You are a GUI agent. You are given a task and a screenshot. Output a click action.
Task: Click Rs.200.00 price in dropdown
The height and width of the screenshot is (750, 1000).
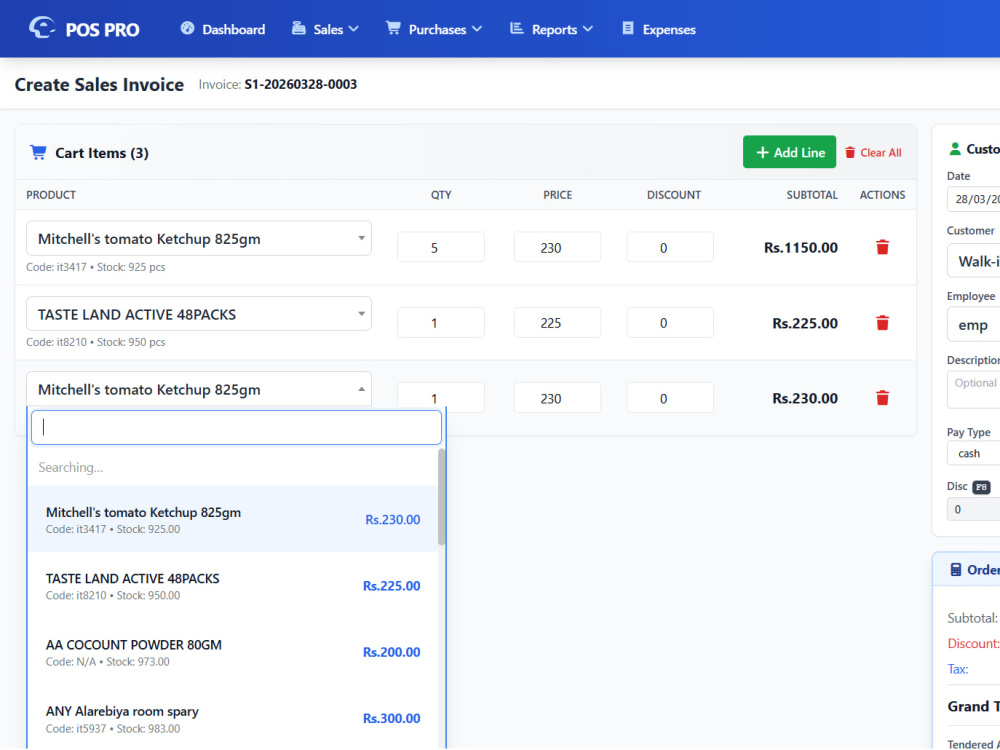(392, 652)
